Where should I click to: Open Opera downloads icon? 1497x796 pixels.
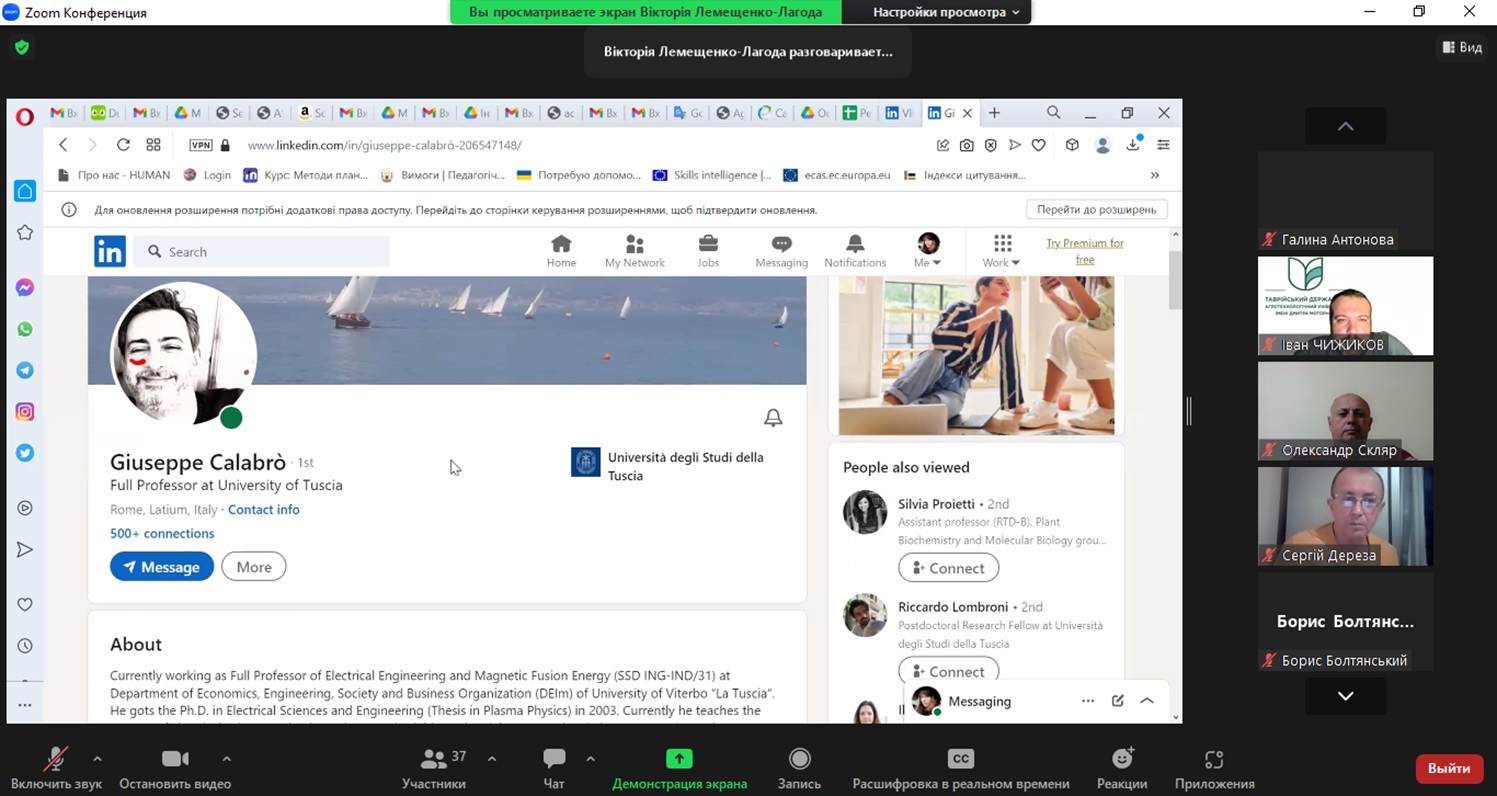pyautogui.click(x=1133, y=145)
